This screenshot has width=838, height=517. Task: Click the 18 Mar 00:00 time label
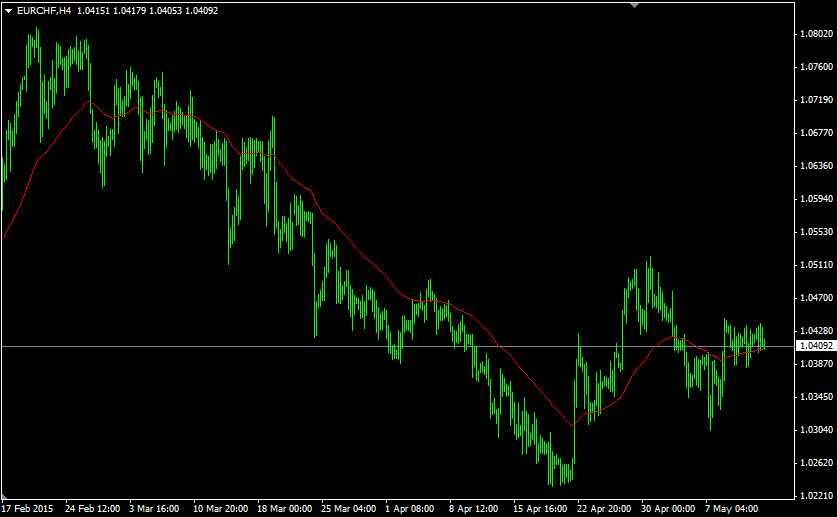click(284, 508)
